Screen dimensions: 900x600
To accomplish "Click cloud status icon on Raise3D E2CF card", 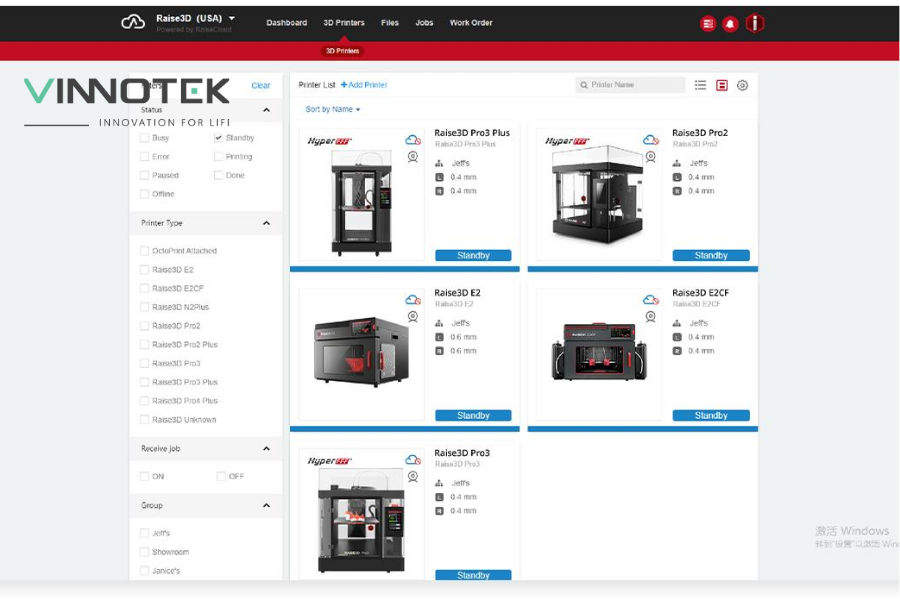I will click(650, 299).
